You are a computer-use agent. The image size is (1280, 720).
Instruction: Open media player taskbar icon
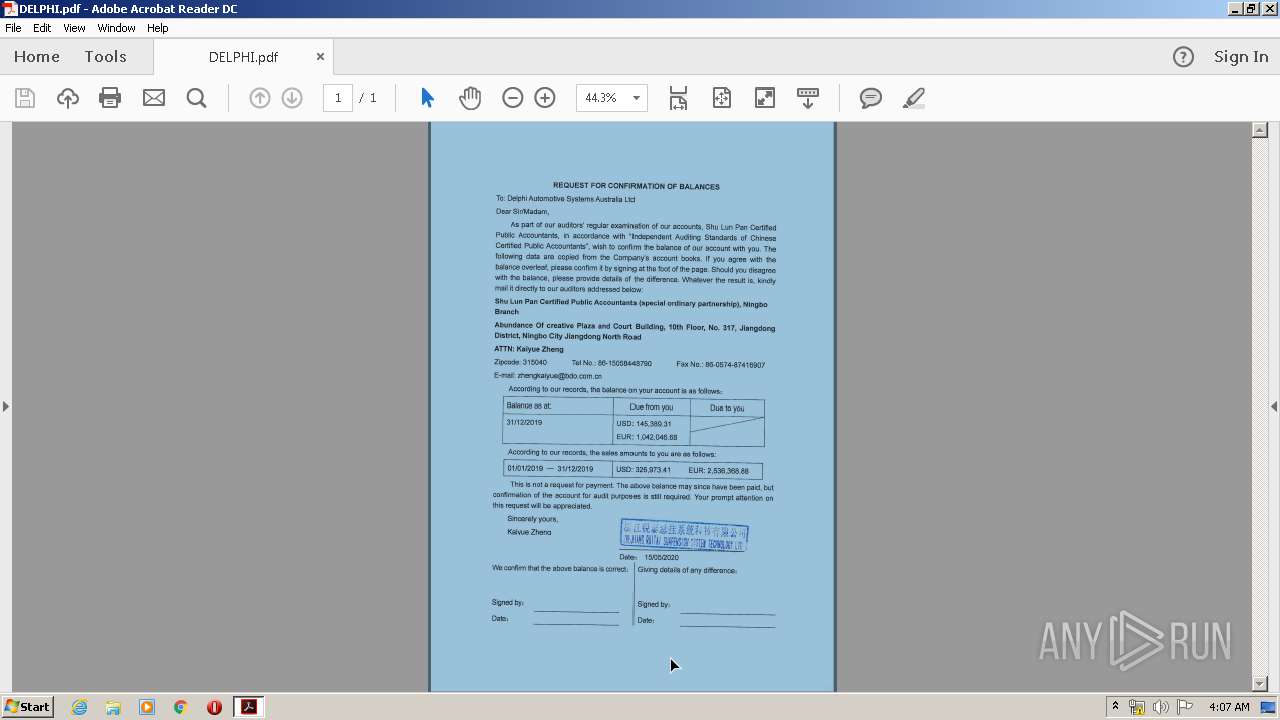tap(147, 707)
